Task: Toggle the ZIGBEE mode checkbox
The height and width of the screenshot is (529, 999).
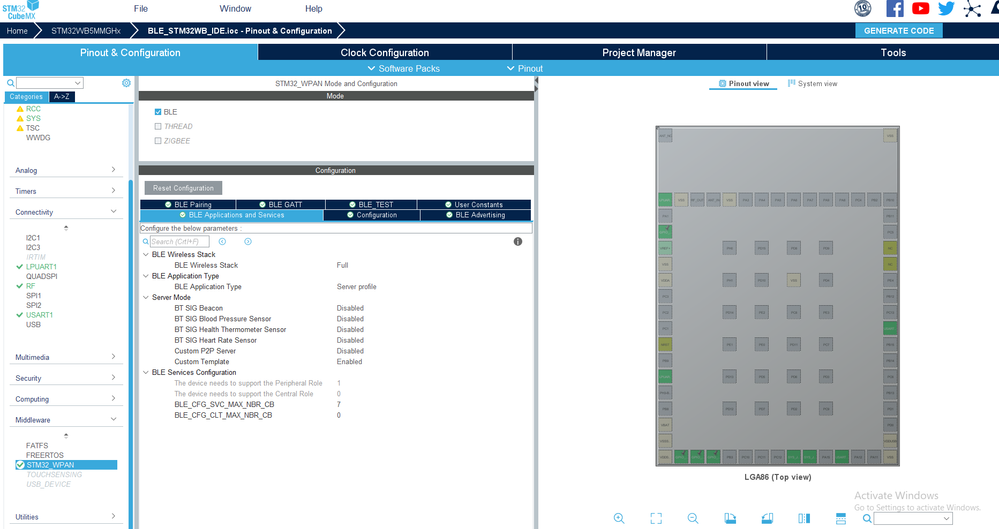Action: coord(158,141)
